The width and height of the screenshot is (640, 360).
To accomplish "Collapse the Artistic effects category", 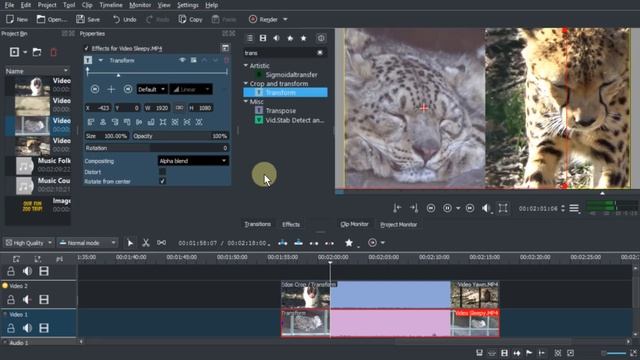I will [246, 65].
